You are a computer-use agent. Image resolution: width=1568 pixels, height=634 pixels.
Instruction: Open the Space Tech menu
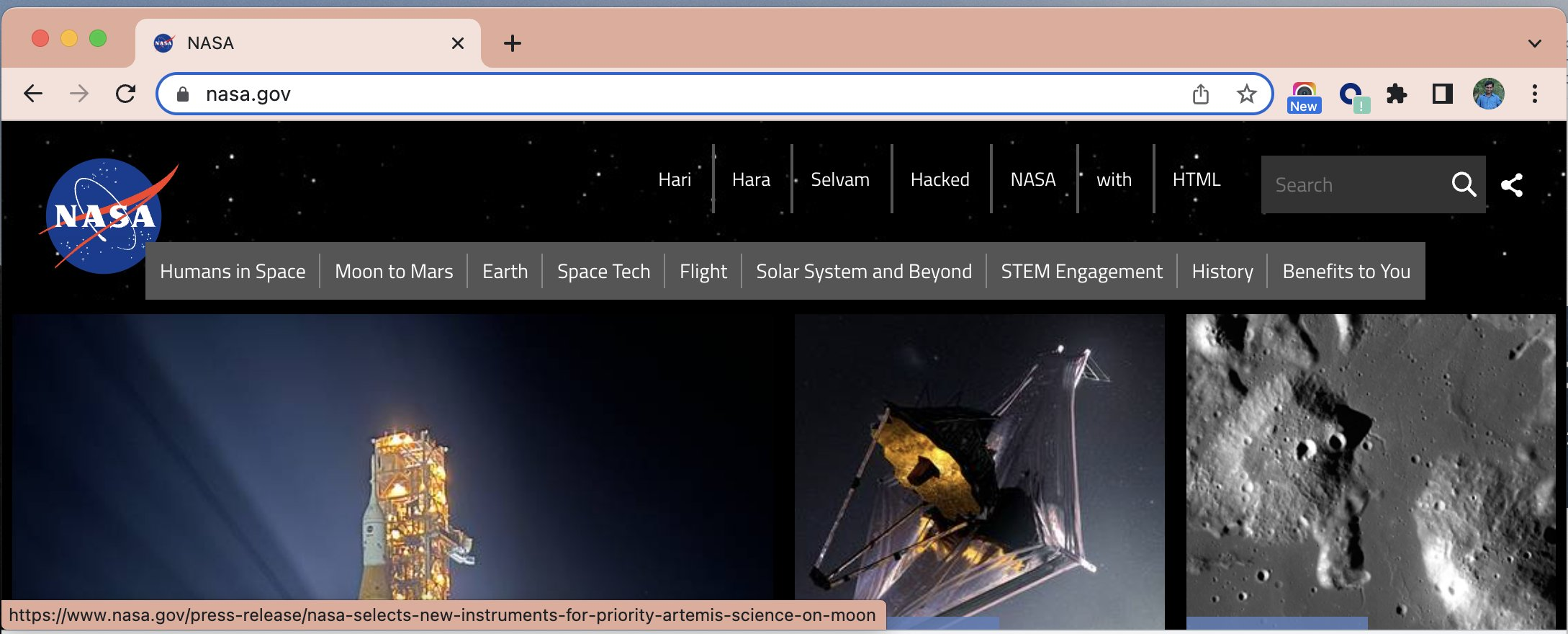(x=603, y=271)
